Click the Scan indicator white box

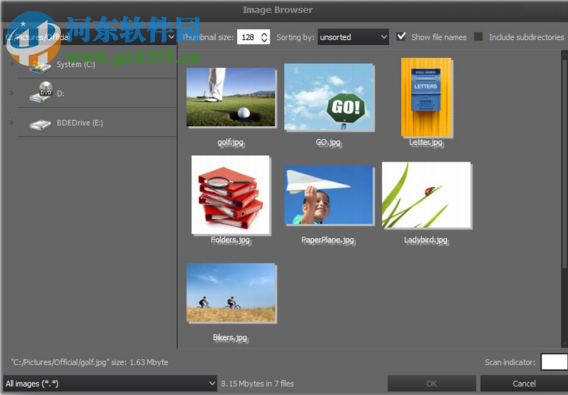pyautogui.click(x=554, y=362)
